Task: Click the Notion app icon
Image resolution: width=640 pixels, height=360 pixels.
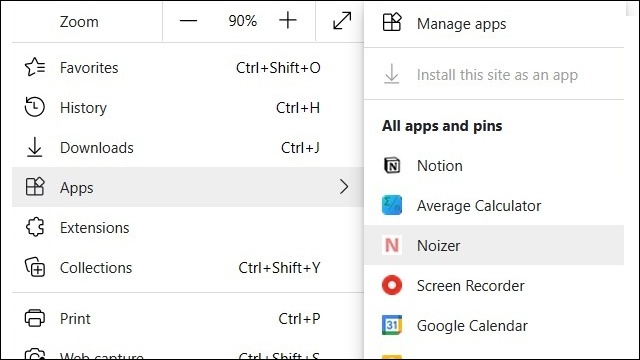Action: pyautogui.click(x=392, y=166)
